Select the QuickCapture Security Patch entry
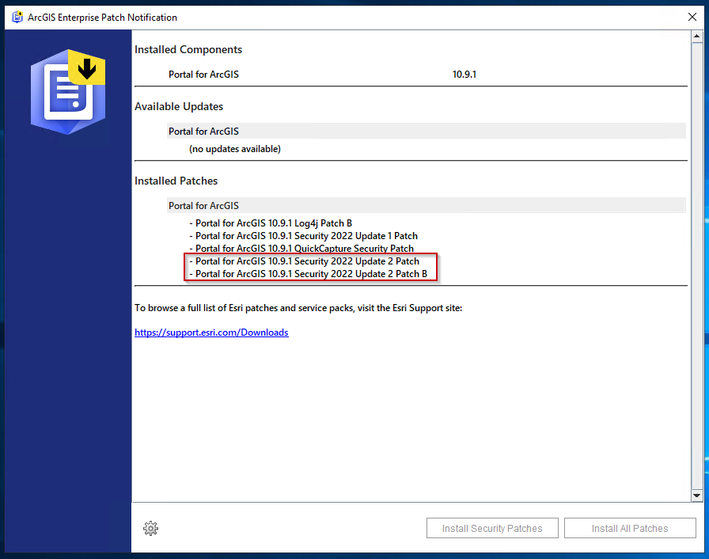 301,248
